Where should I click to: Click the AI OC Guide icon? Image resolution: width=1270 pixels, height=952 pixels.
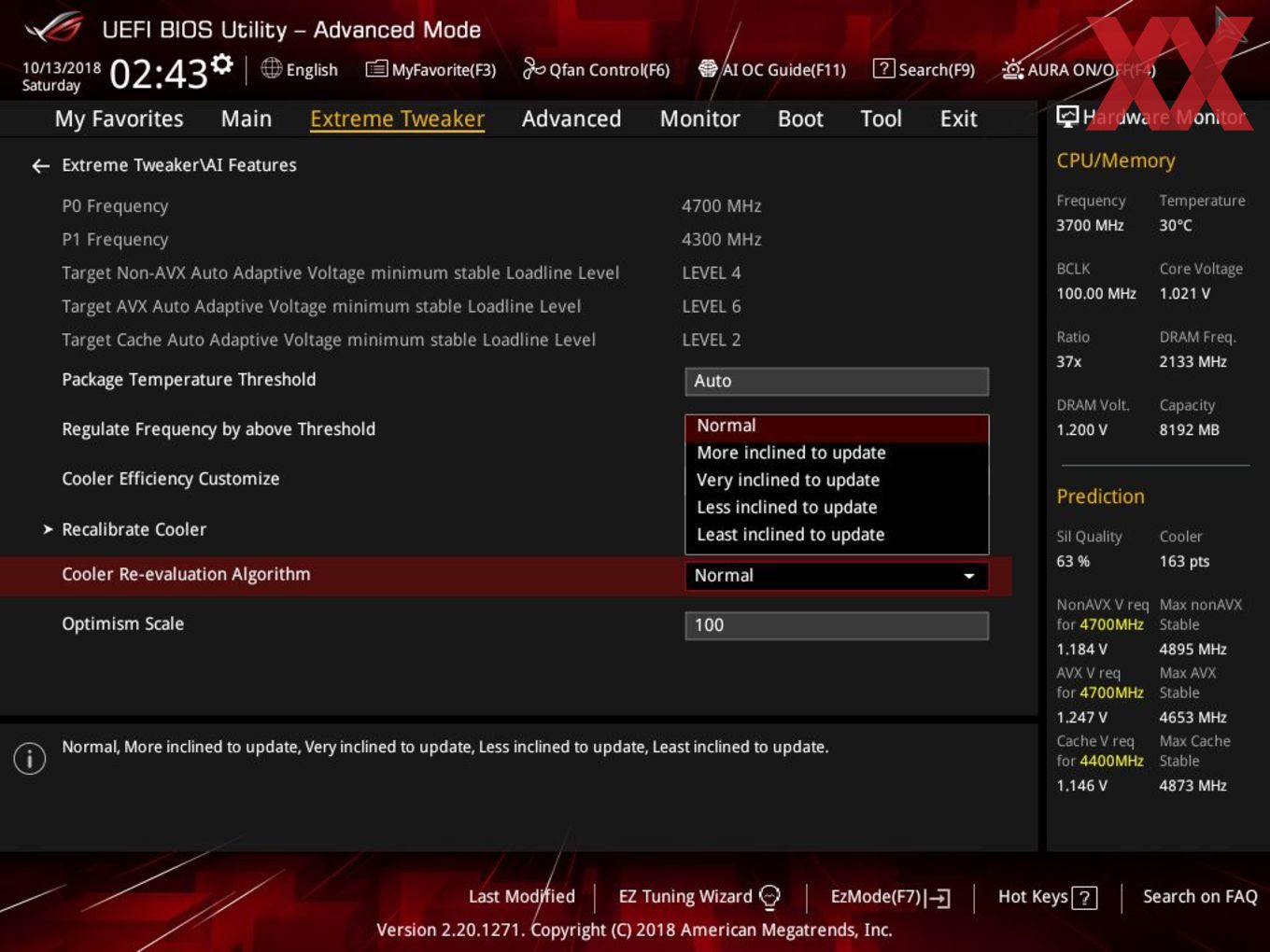coord(708,68)
